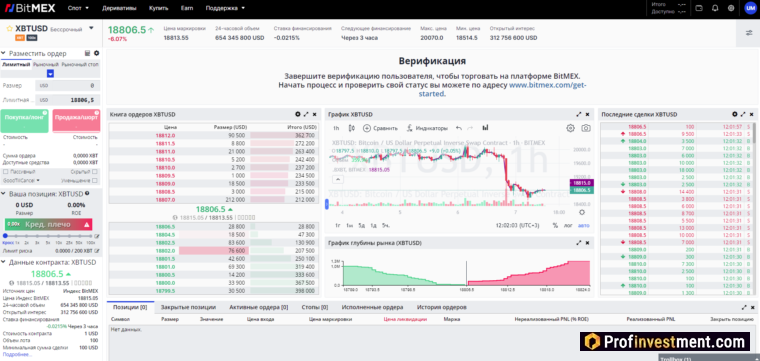The height and width of the screenshot is (361, 760).
Task: Open the calculator in the order panel
Action: (x=87, y=53)
